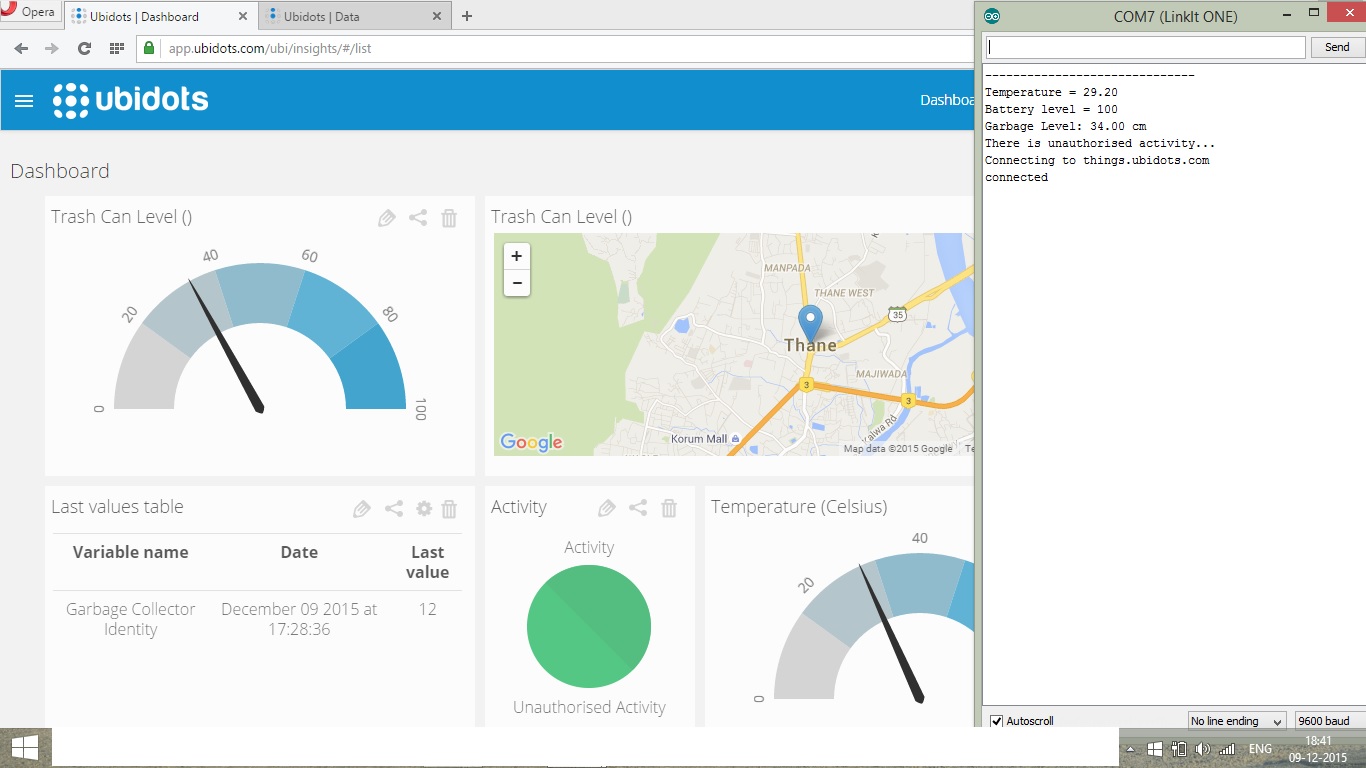
Task: Click Battery level = 100 serial line
Action: coord(1051,109)
